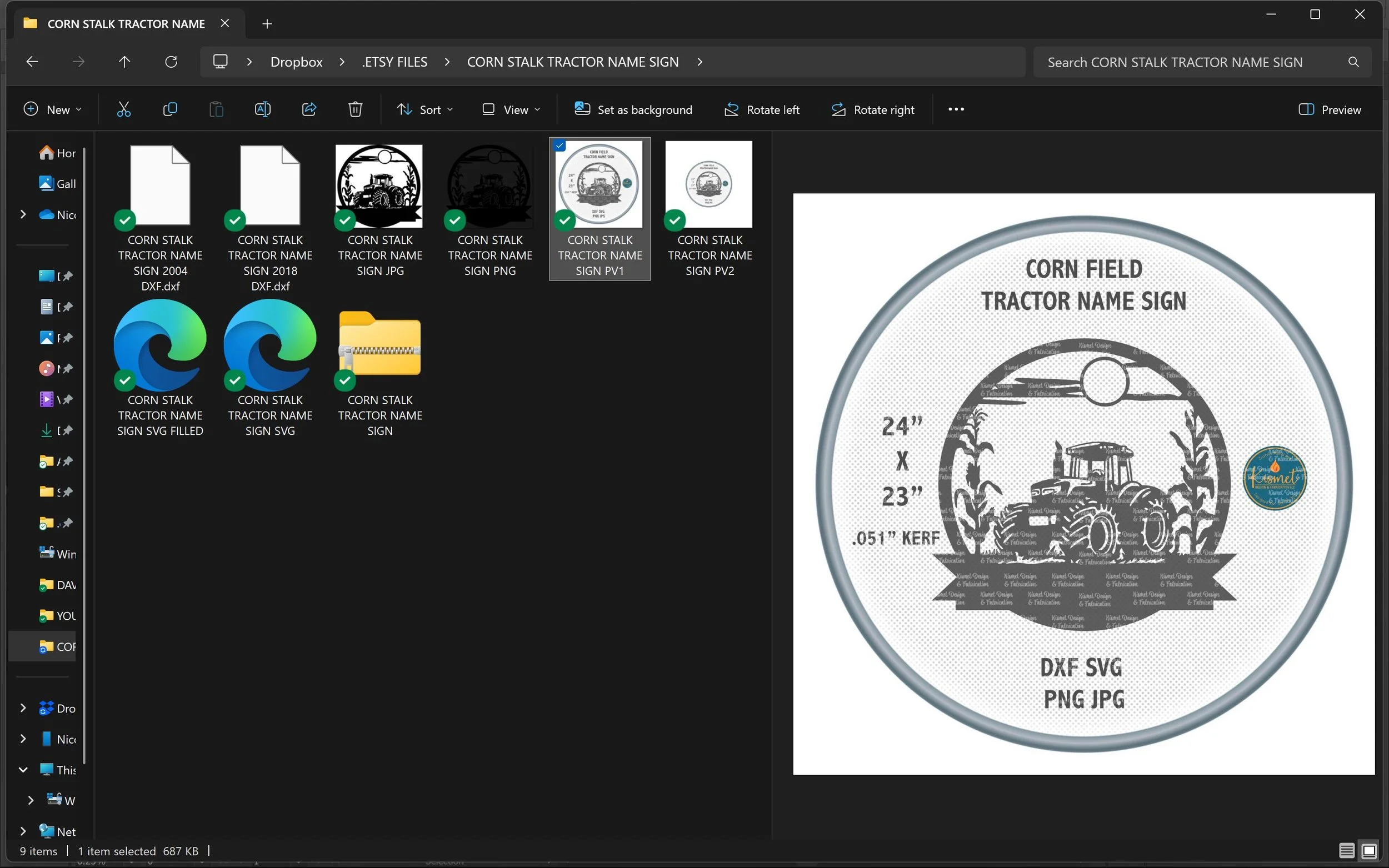1389x868 pixels.
Task: Navigate back with the back arrow
Action: point(33,62)
